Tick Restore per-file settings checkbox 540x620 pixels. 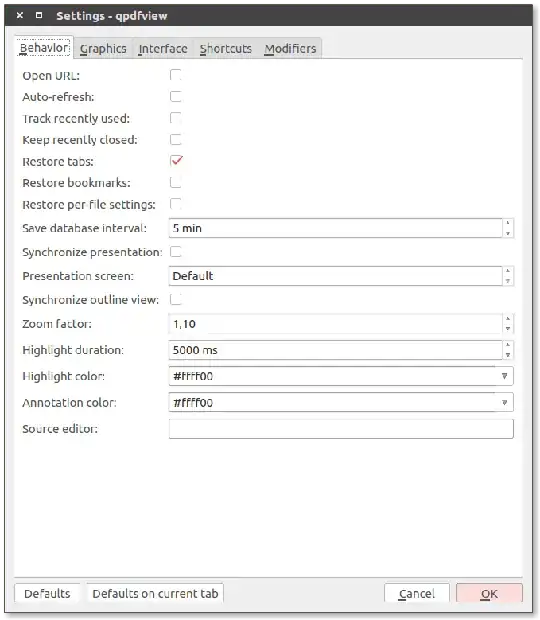pyautogui.click(x=176, y=204)
